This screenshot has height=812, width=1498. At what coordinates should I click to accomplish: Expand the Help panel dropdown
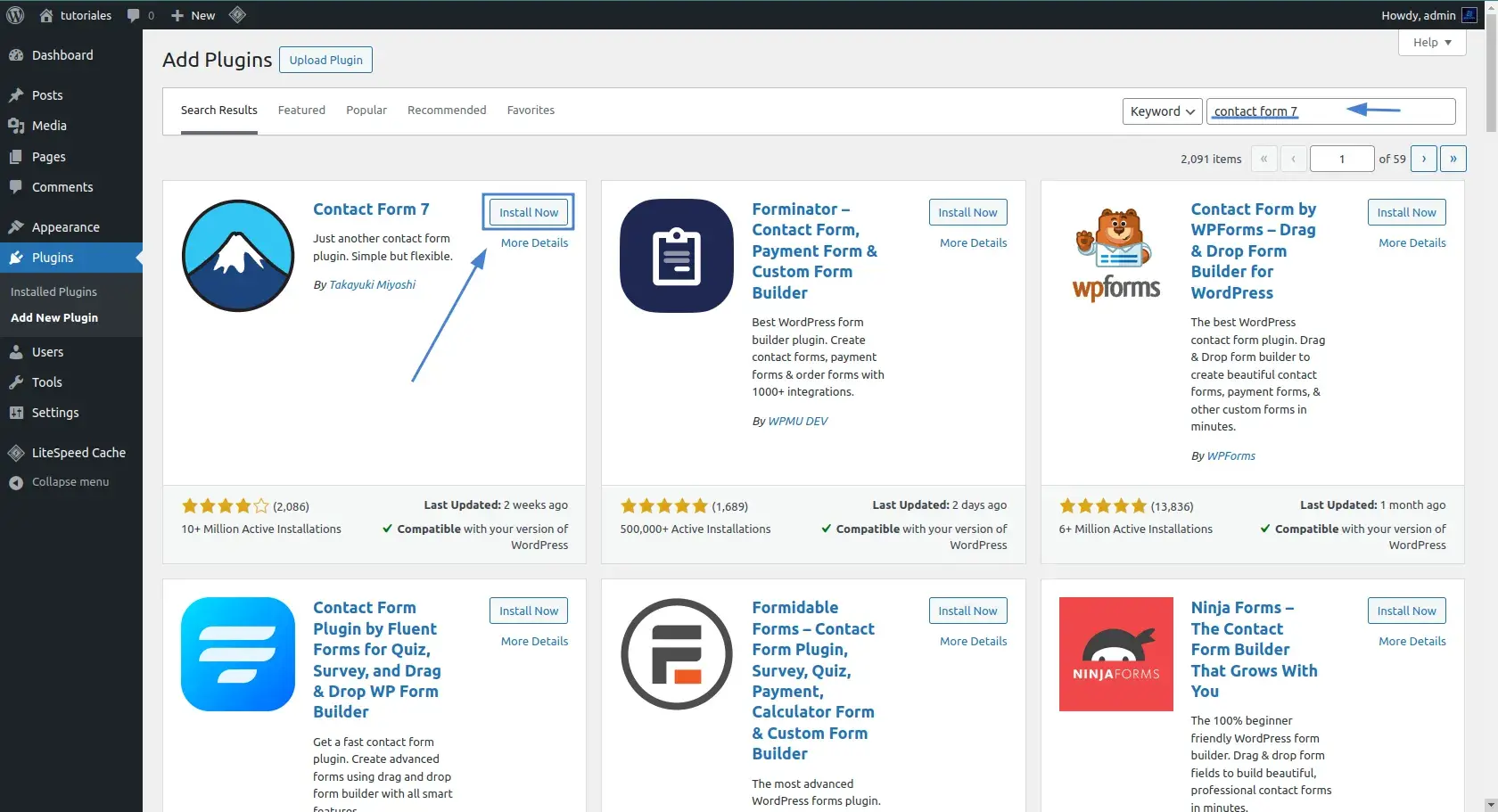pos(1432,43)
